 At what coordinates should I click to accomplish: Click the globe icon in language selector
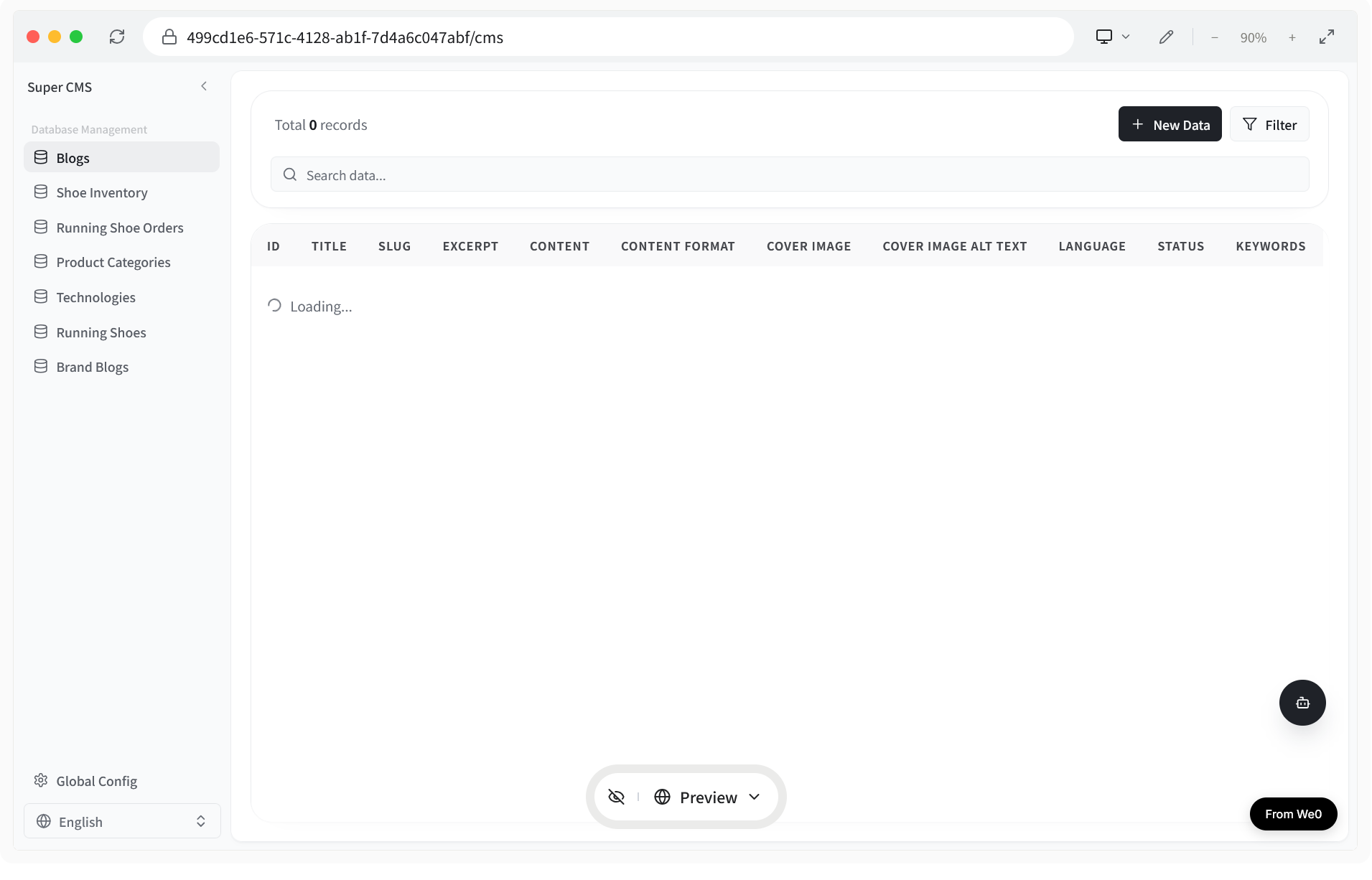(44, 821)
